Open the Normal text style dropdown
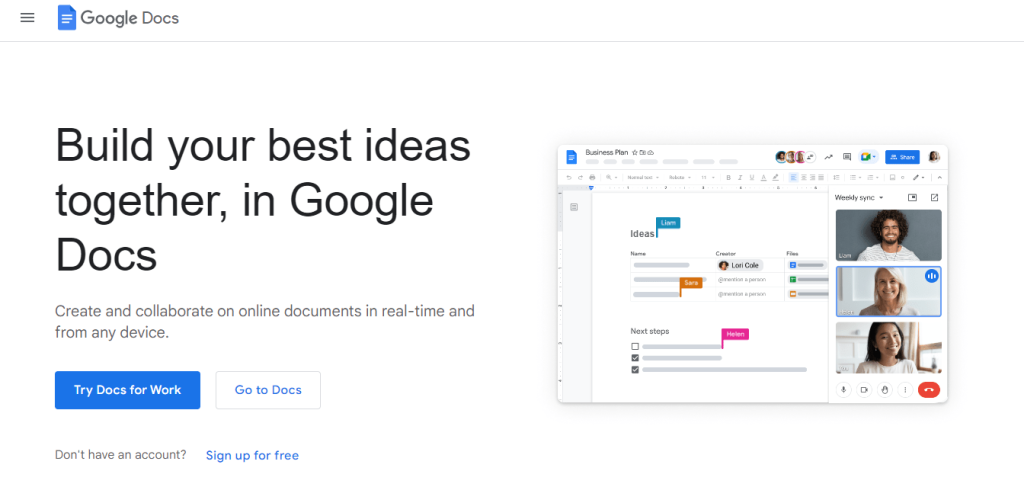Viewport: 1024px width, 487px height. click(643, 178)
